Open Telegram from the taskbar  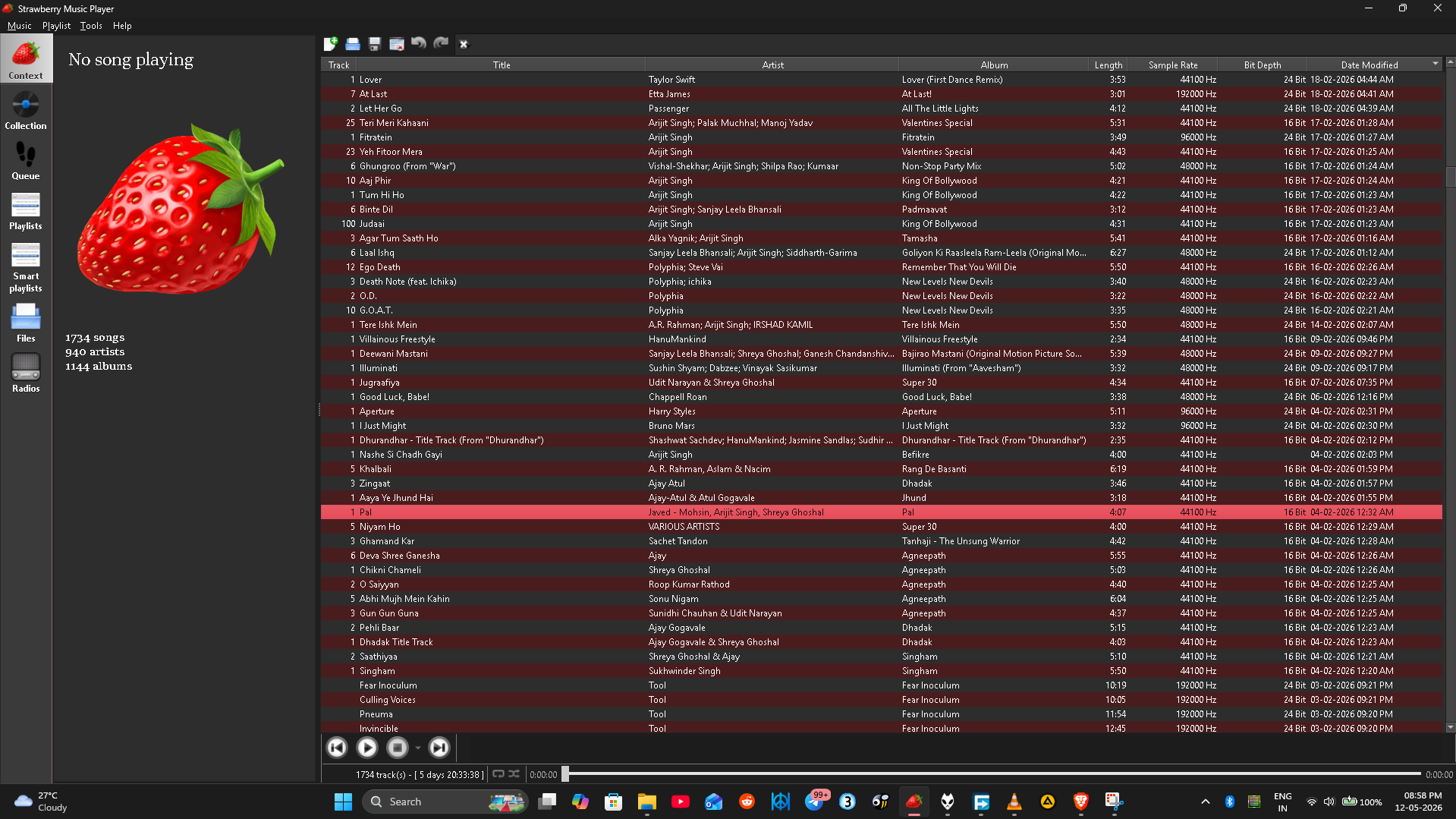[814, 802]
